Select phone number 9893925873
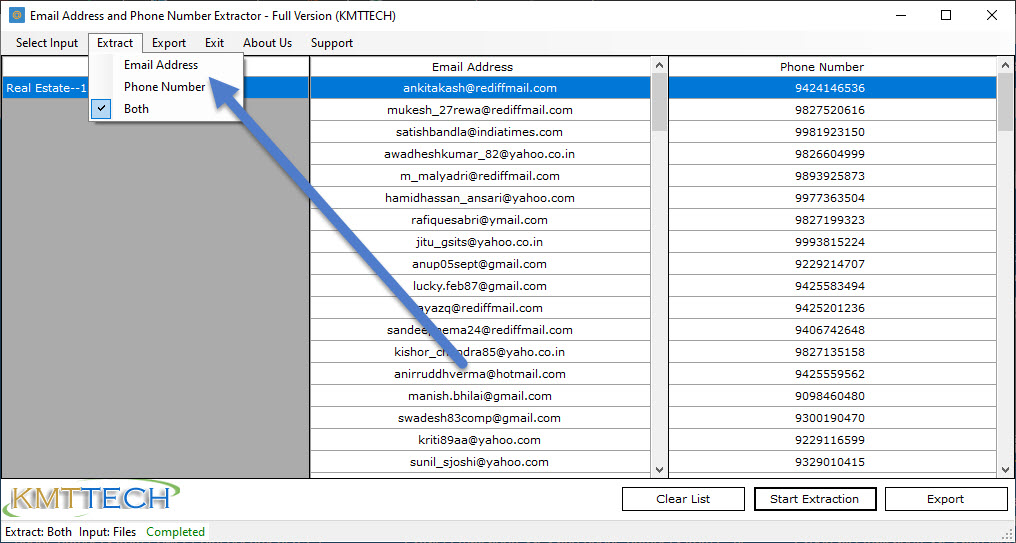Image resolution: width=1016 pixels, height=543 pixels. (833, 176)
